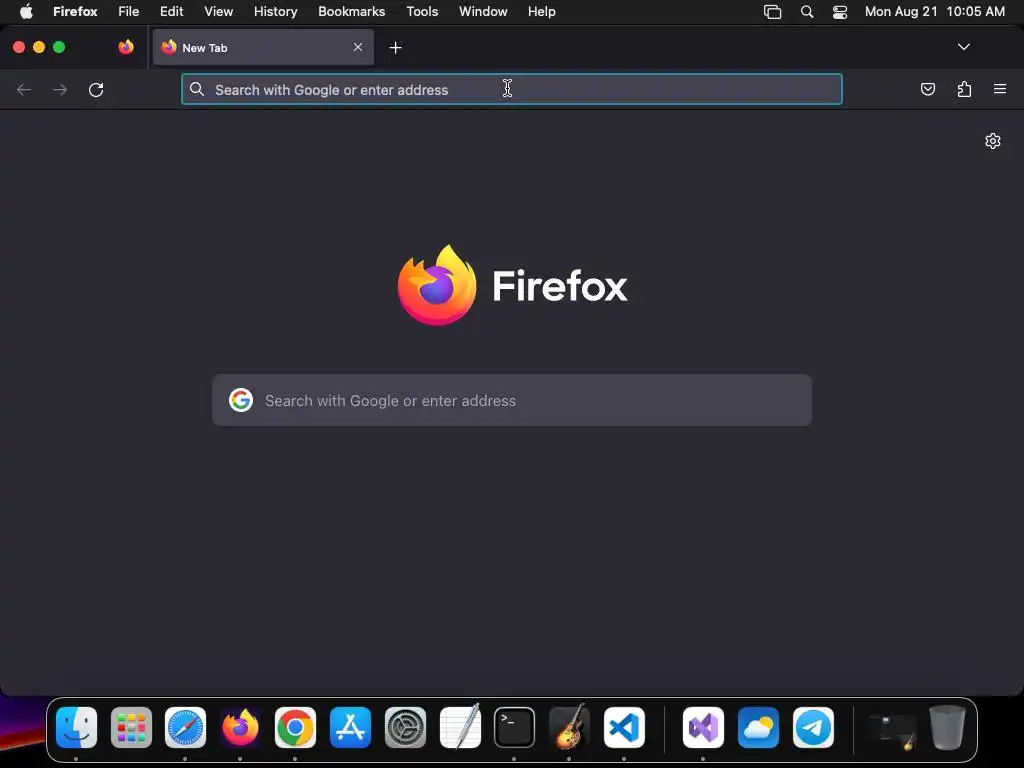Open Save to Pocket button
The image size is (1024, 768).
click(x=927, y=89)
